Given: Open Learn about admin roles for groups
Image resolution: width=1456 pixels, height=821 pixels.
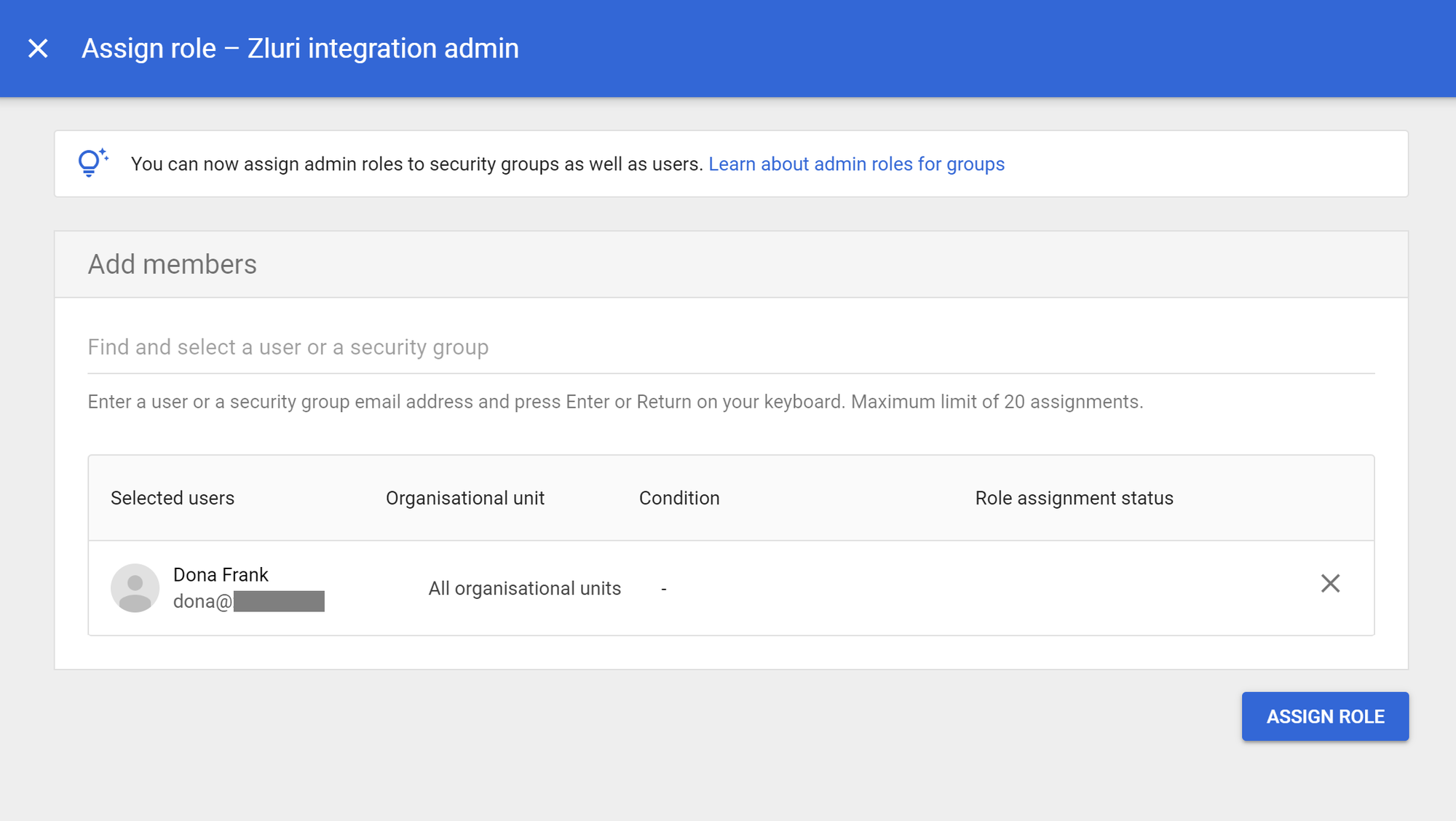Looking at the screenshot, I should [856, 164].
